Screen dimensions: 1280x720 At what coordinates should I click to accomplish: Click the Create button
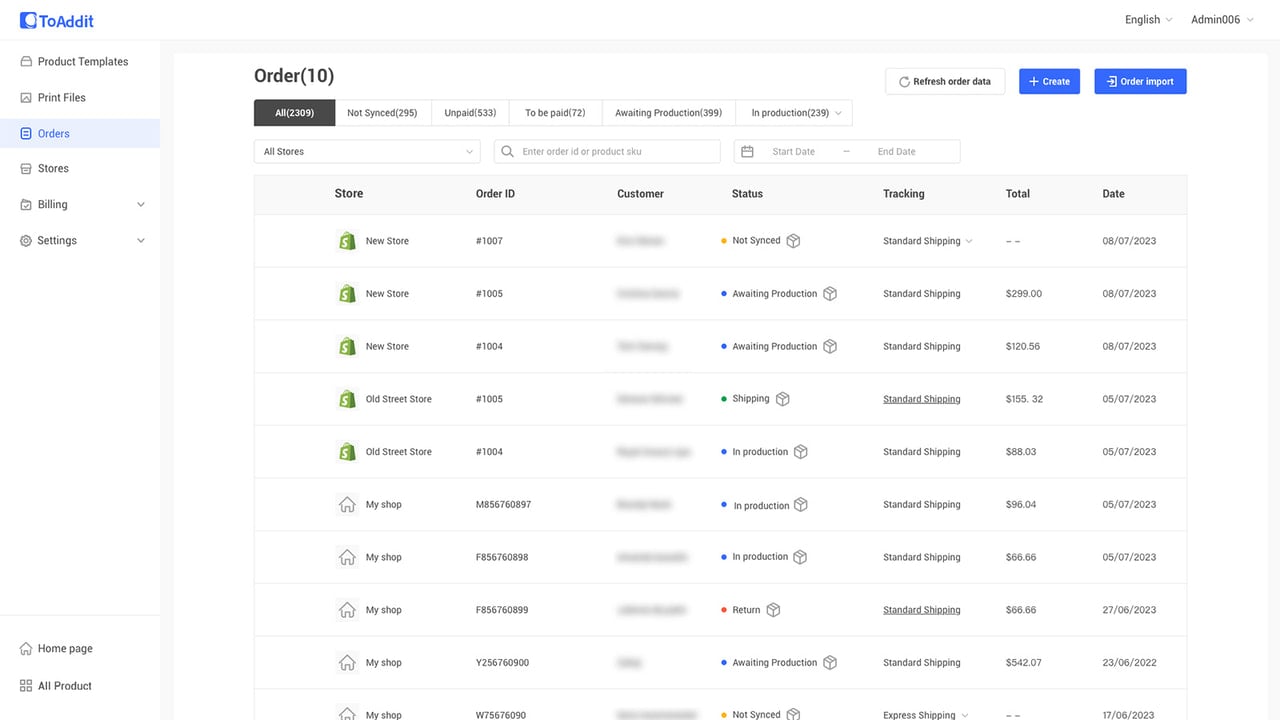[x=1049, y=82]
